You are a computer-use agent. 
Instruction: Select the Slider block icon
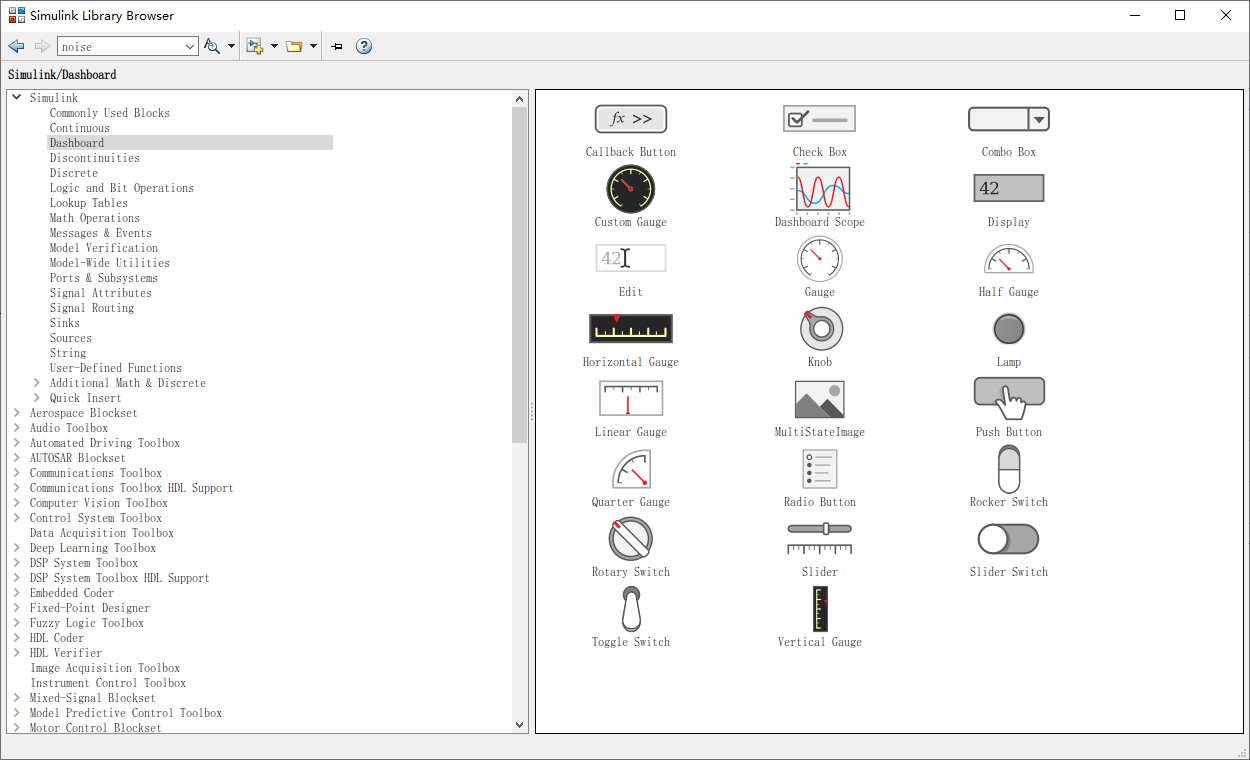click(x=819, y=538)
